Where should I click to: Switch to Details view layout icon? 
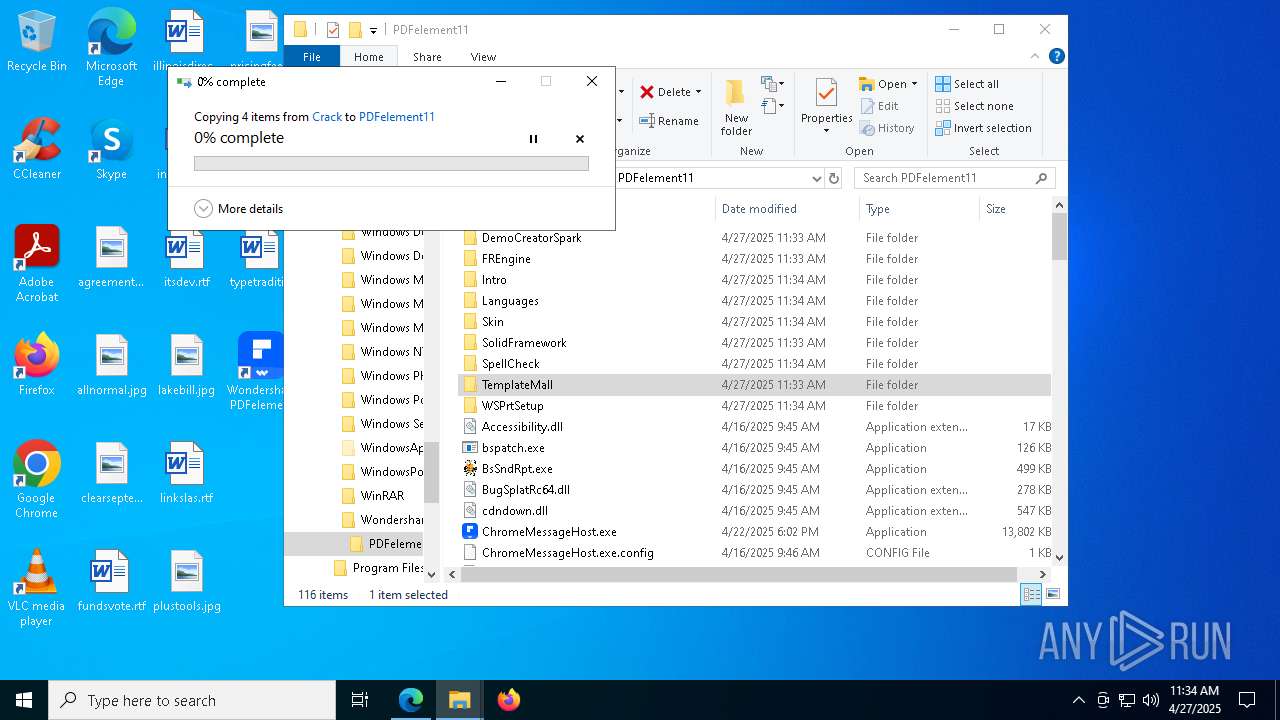1031,594
